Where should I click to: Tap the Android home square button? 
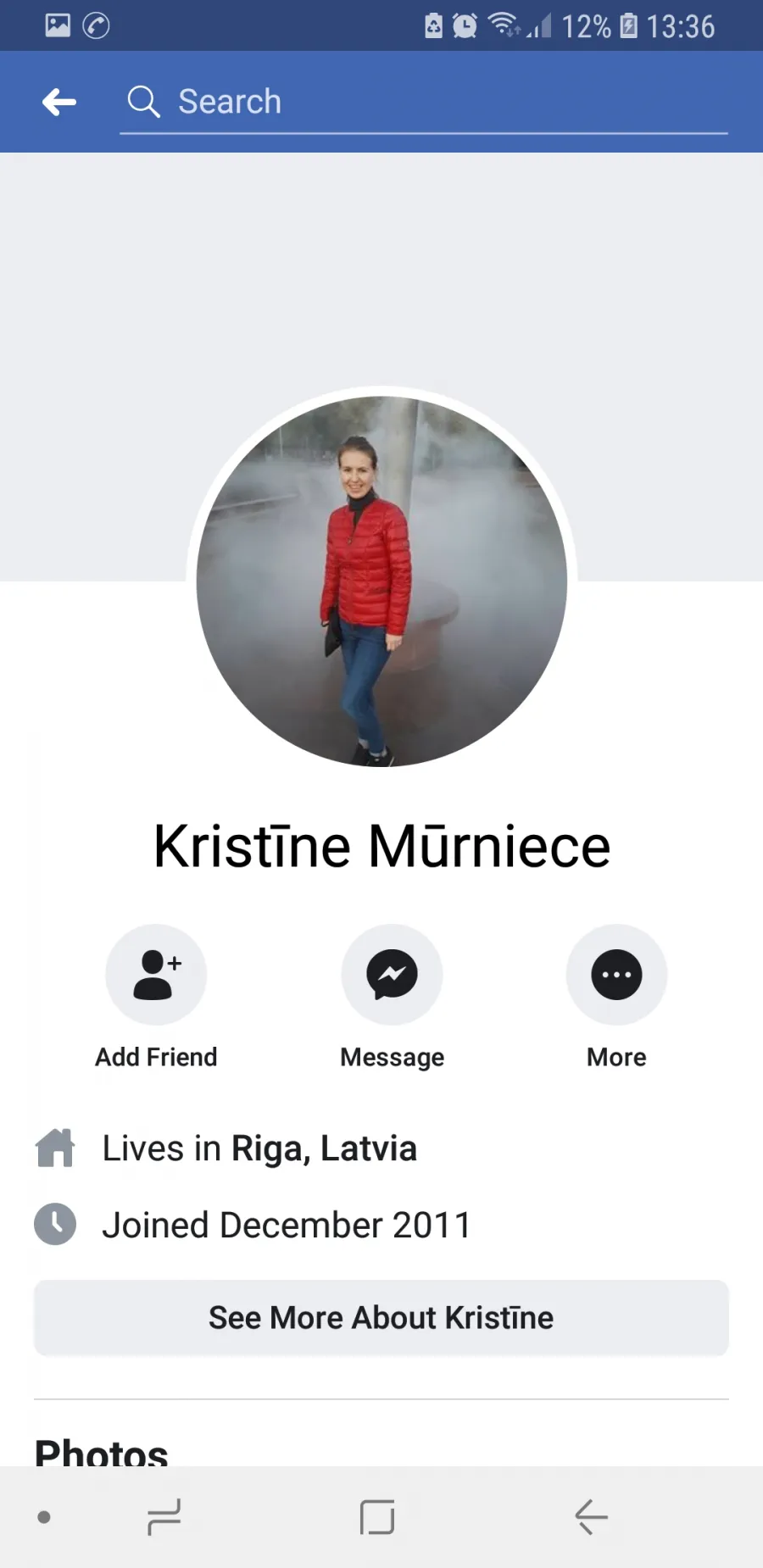(377, 1517)
